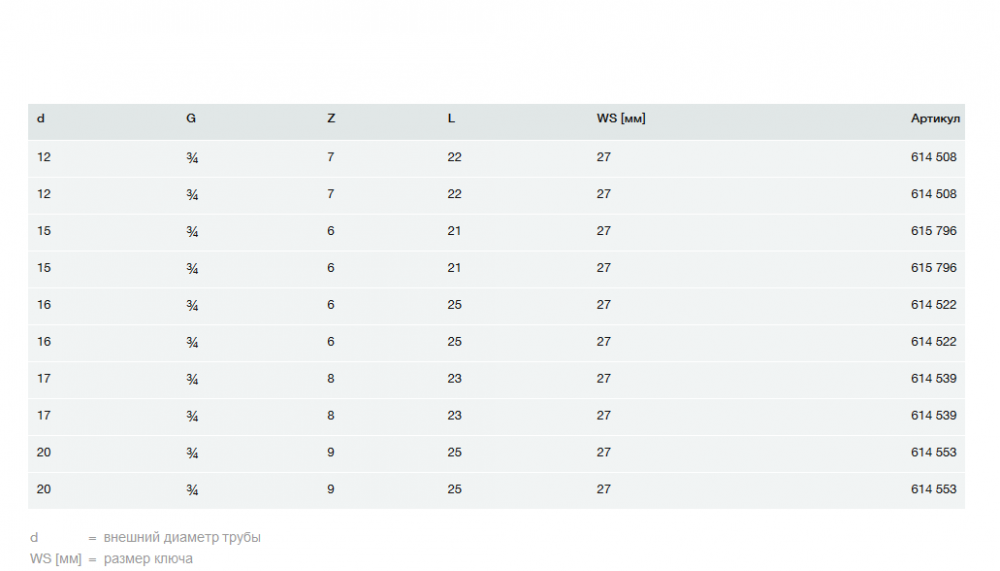This screenshot has width=1000, height=571.
Task: Click the "WS [мм]" column header
Action: click(621, 119)
